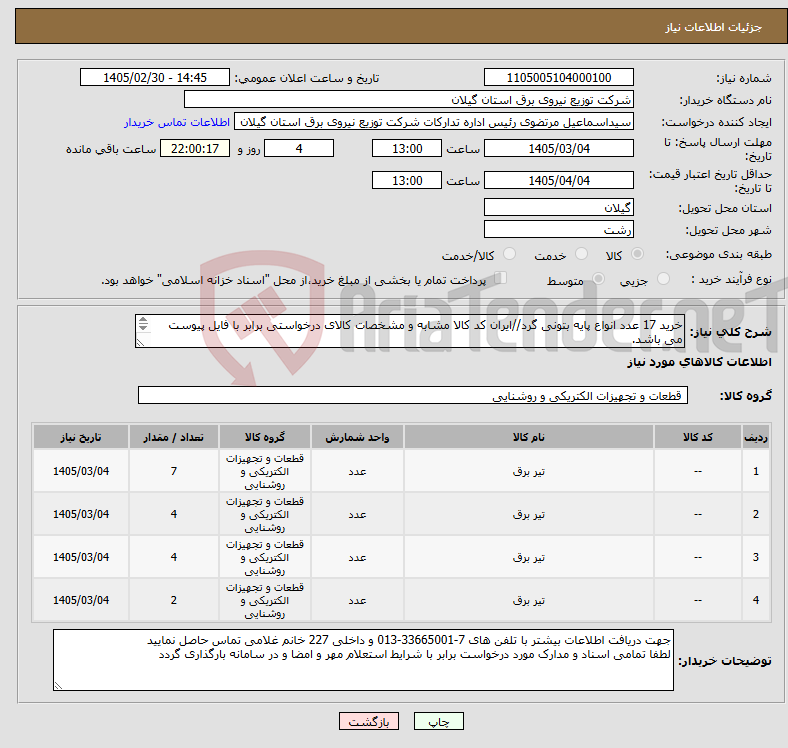Screen dimensions: 788x748
Task: Click the گروه کالا table column header
Action: pos(265,437)
